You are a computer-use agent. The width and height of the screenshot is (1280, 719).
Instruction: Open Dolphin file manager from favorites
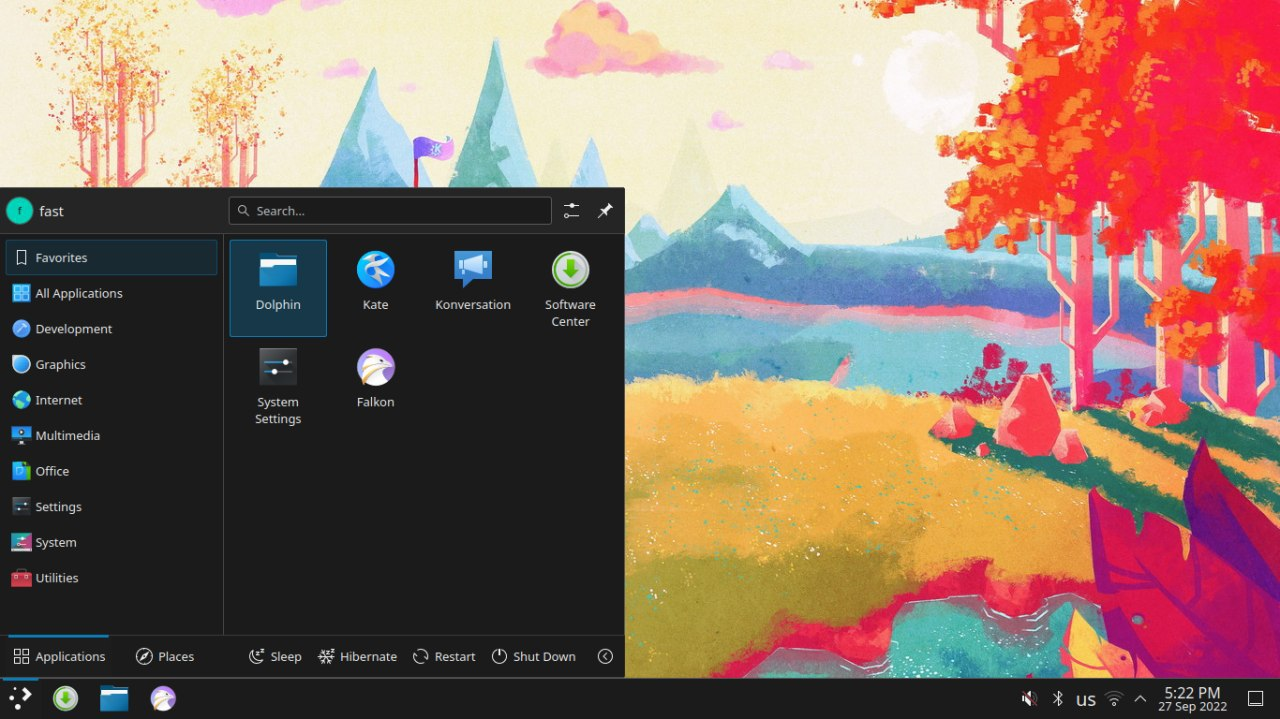278,286
